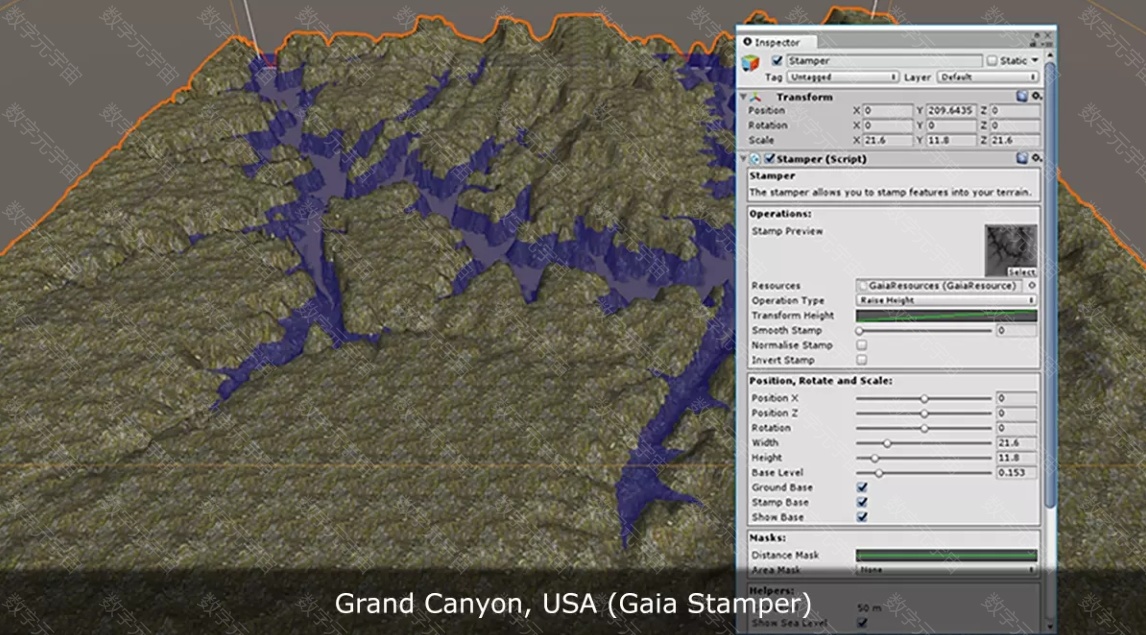
Task: Adjust the Base Level slider
Action: (x=925, y=473)
